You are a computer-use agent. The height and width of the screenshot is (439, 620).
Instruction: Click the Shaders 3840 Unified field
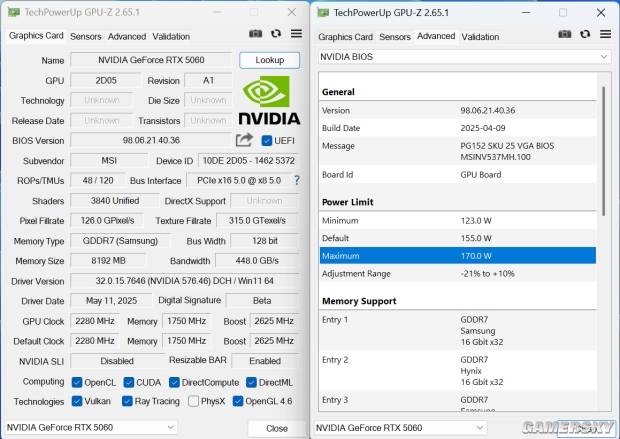click(x=115, y=201)
